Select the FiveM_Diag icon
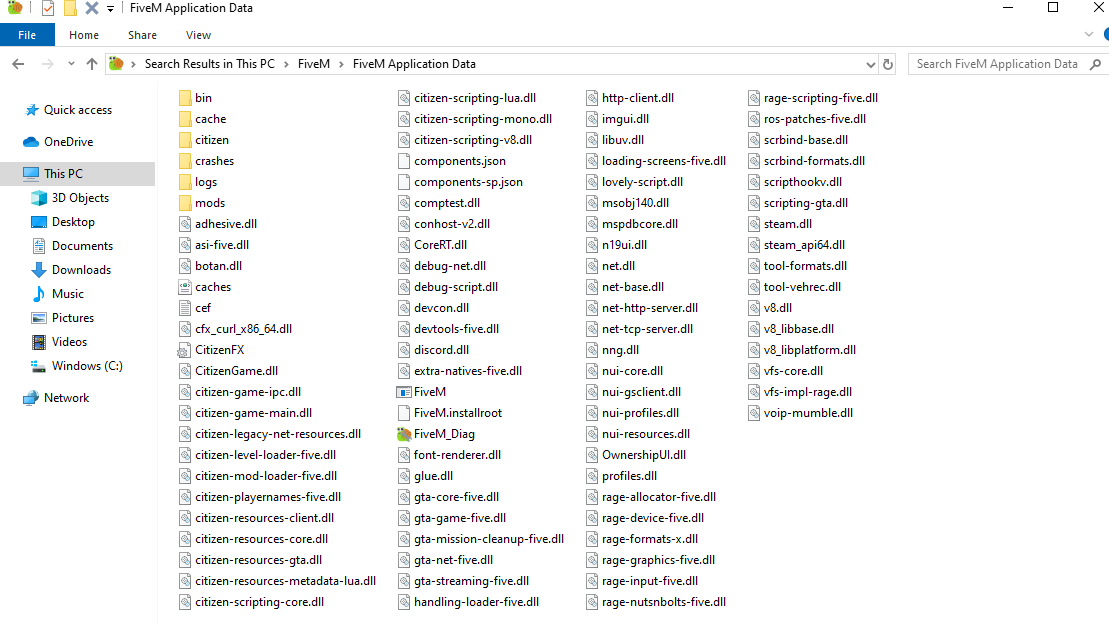The height and width of the screenshot is (625, 1109). [x=404, y=434]
